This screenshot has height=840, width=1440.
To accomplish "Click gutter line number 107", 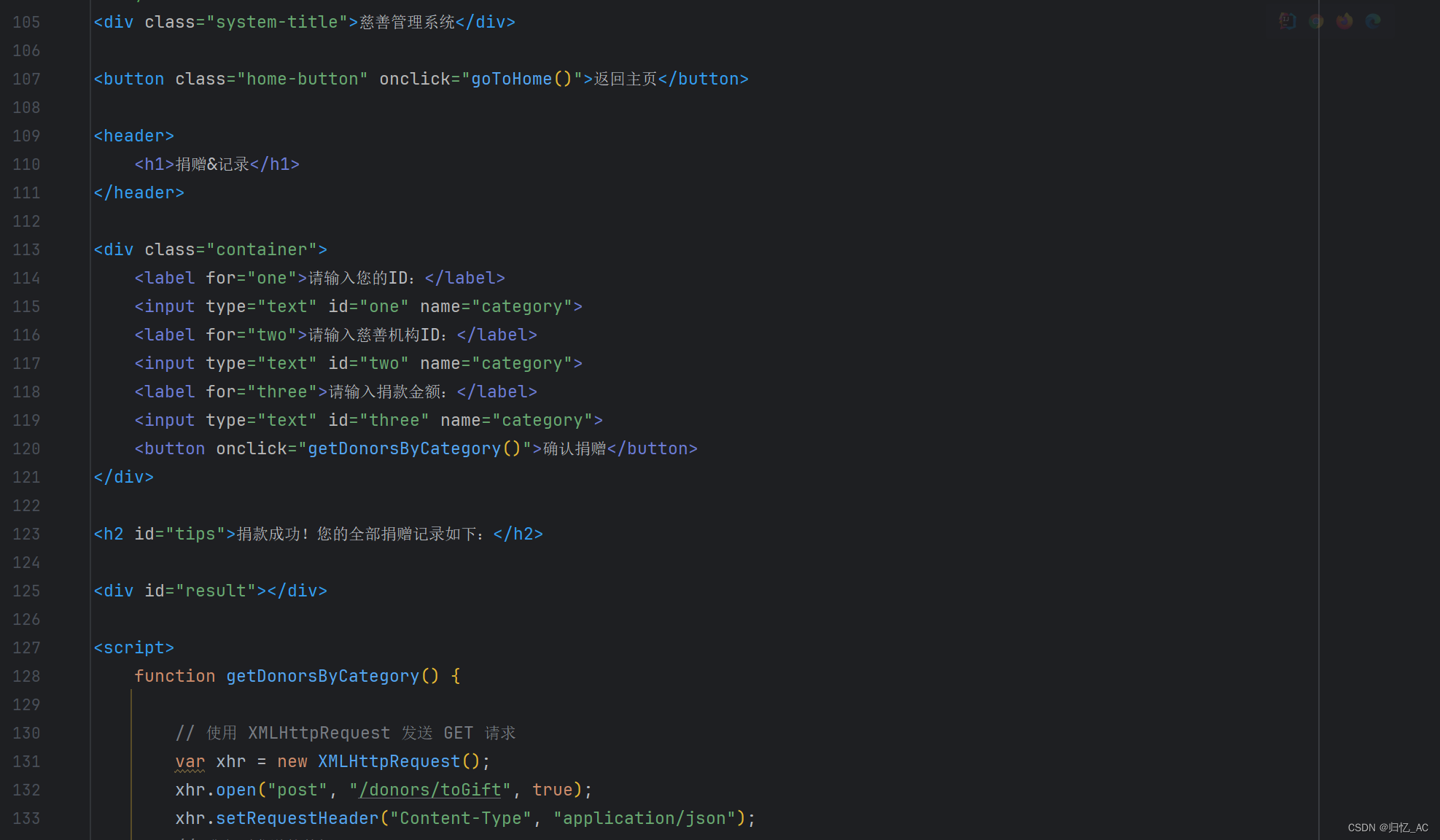I will (26, 79).
